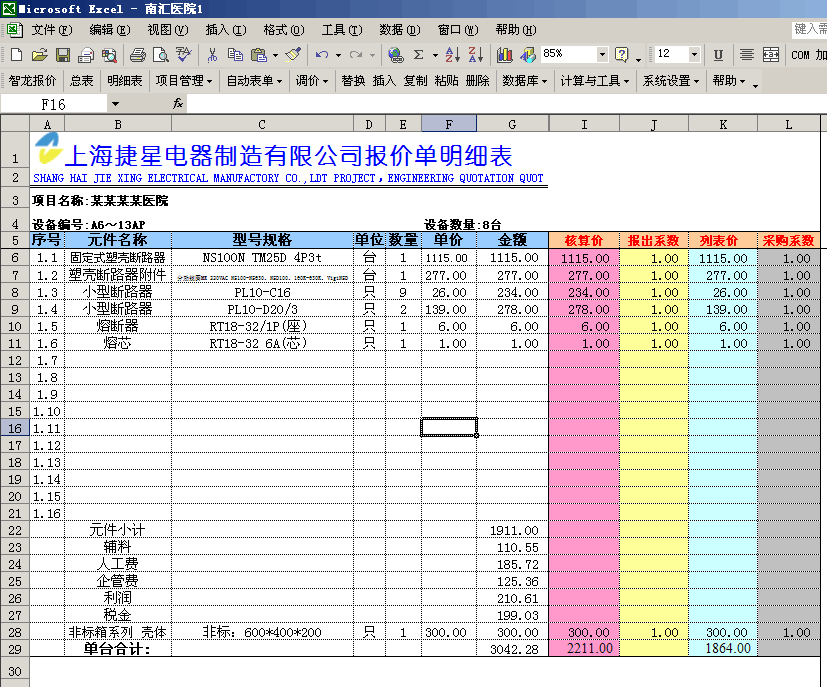Open an existing file with folder icon

pyautogui.click(x=40, y=54)
